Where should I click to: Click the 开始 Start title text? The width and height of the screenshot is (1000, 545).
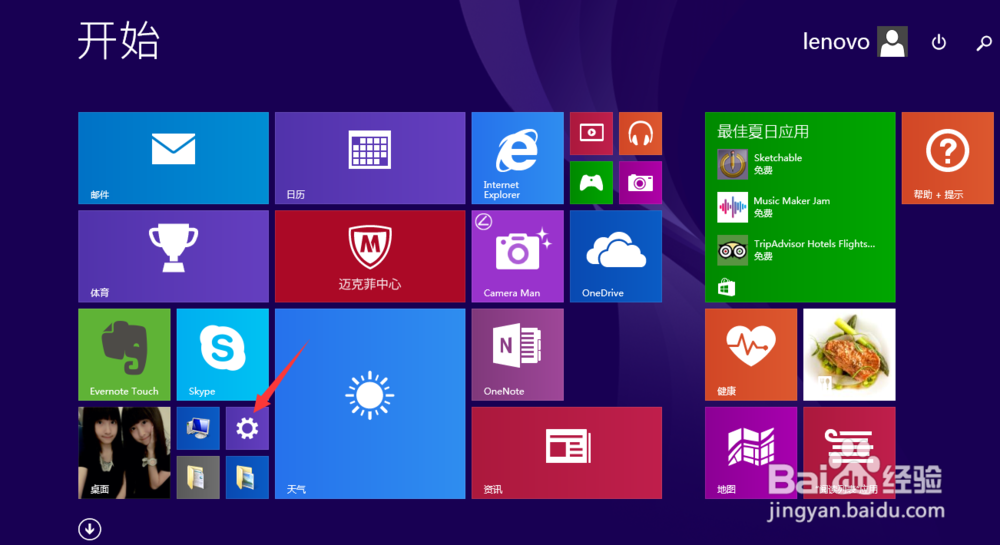point(119,41)
